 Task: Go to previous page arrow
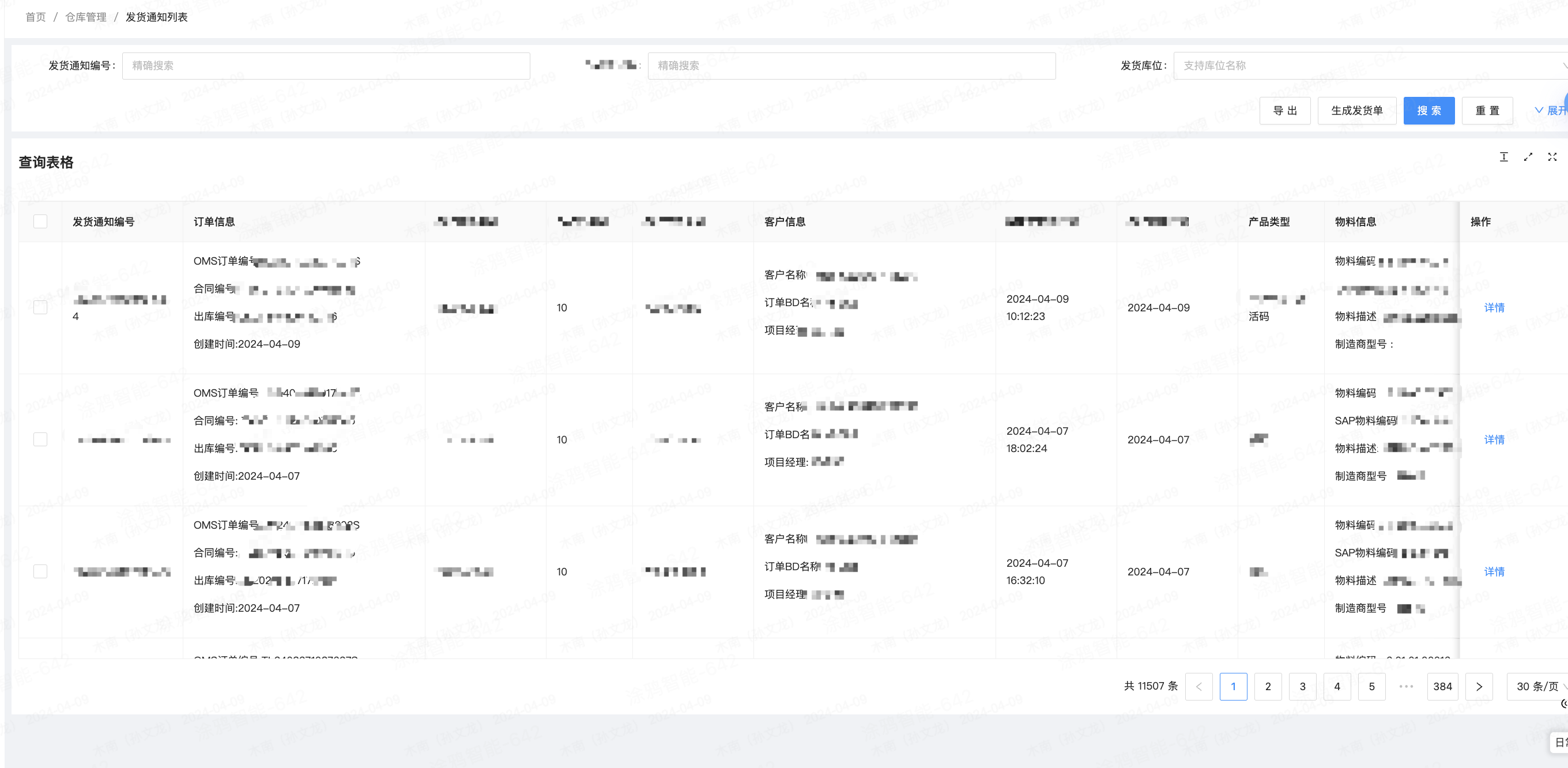tap(1198, 686)
